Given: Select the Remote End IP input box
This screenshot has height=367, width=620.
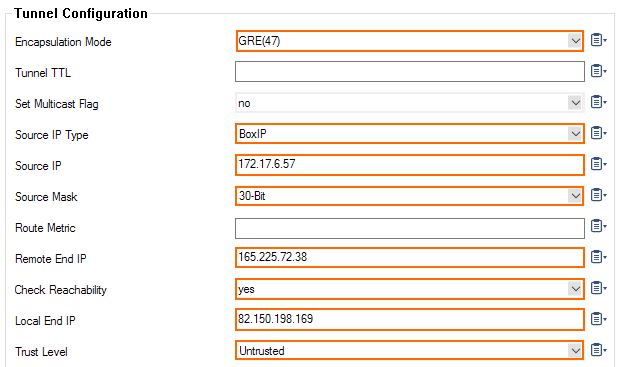Looking at the screenshot, I should pos(410,257).
